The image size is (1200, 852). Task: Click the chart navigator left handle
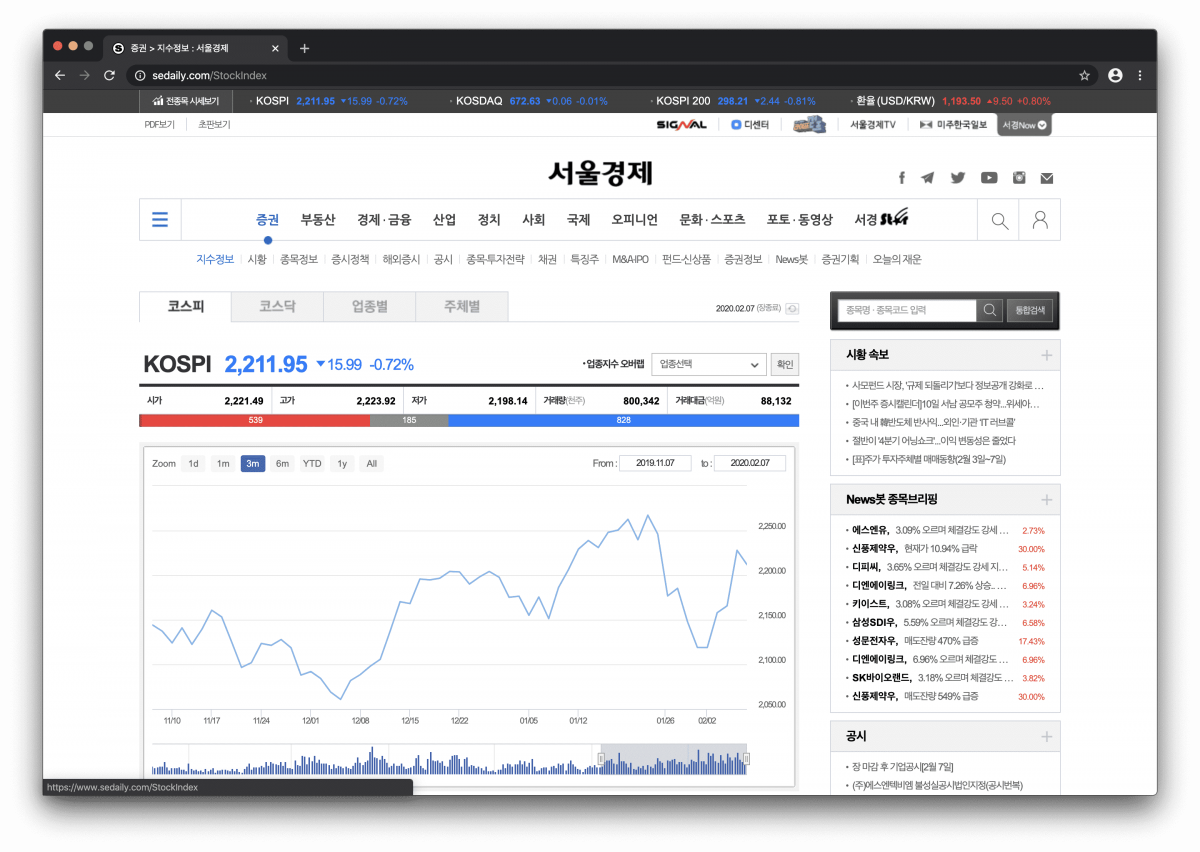click(601, 759)
